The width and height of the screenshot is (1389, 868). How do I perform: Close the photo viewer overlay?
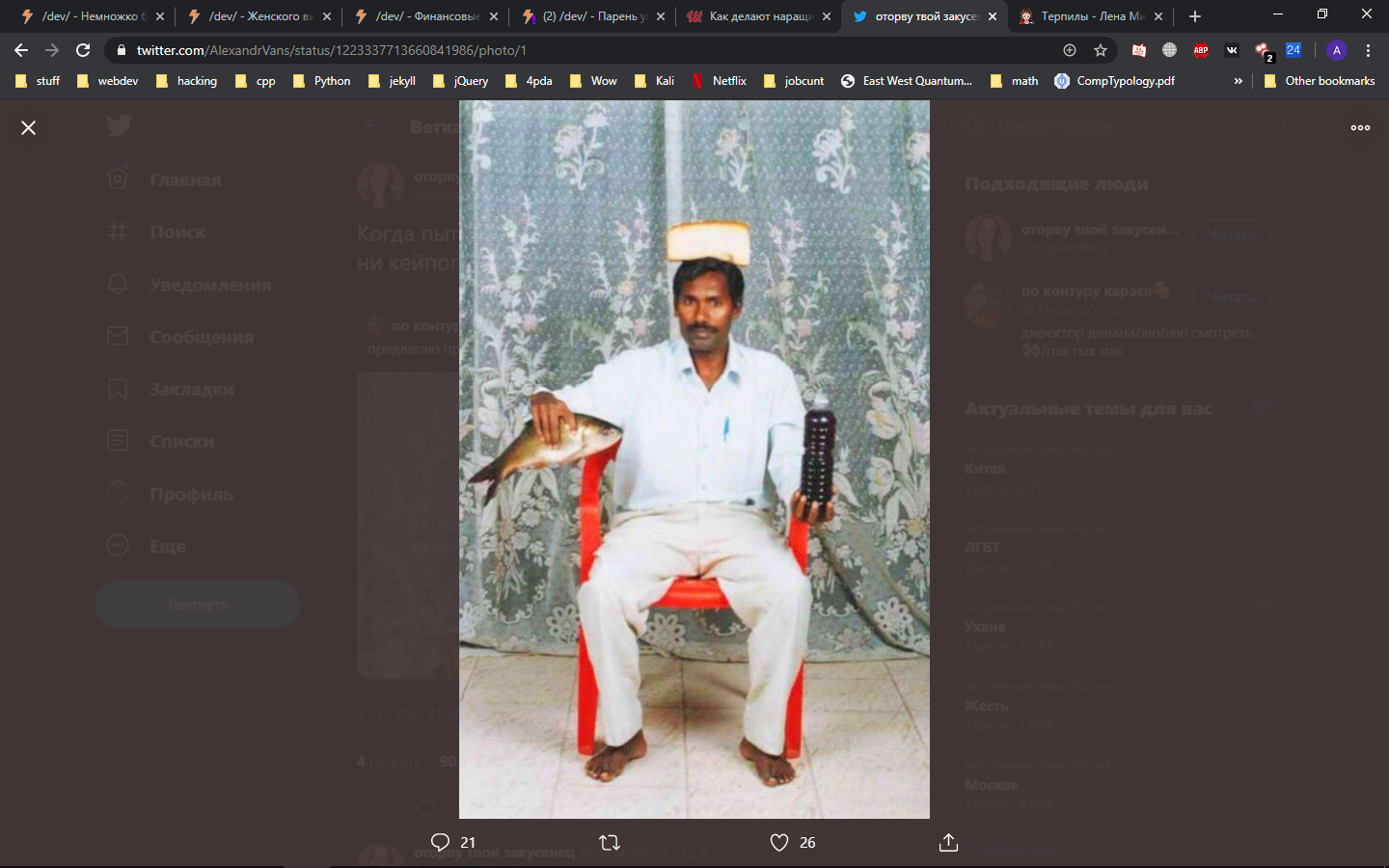pos(29,127)
